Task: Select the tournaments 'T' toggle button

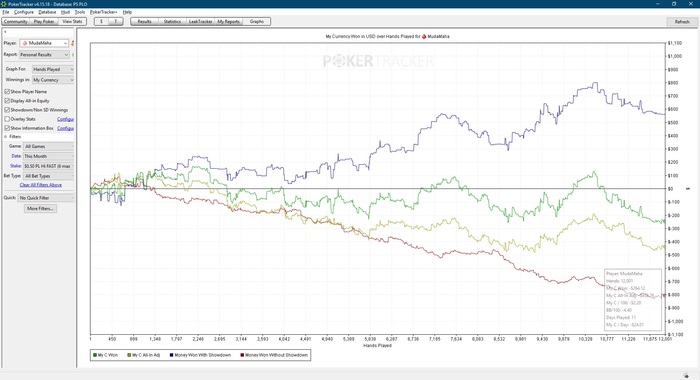Action: click(116, 21)
